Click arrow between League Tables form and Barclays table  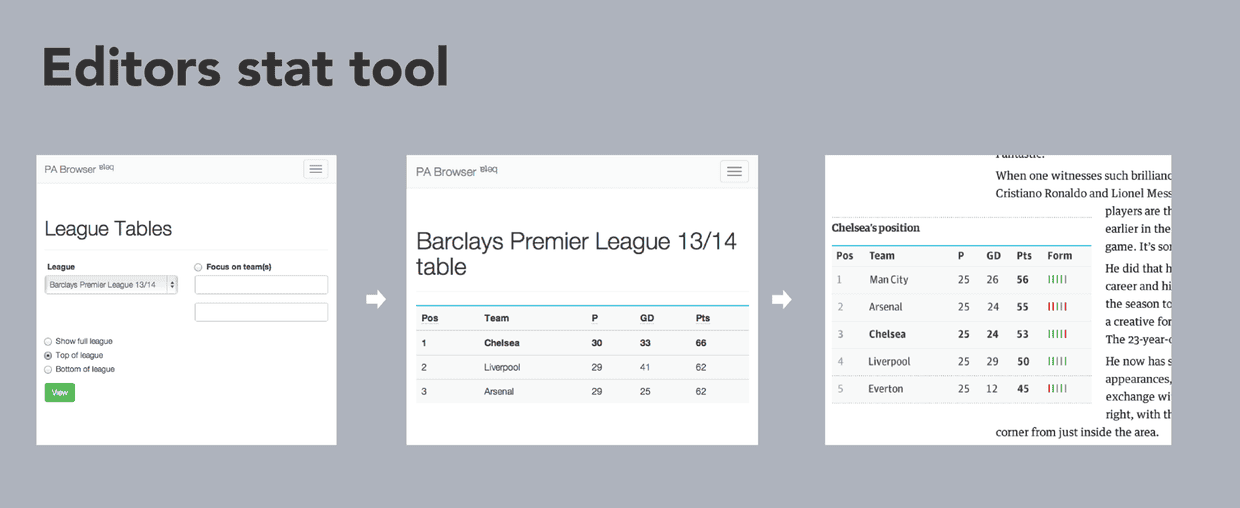(x=376, y=299)
